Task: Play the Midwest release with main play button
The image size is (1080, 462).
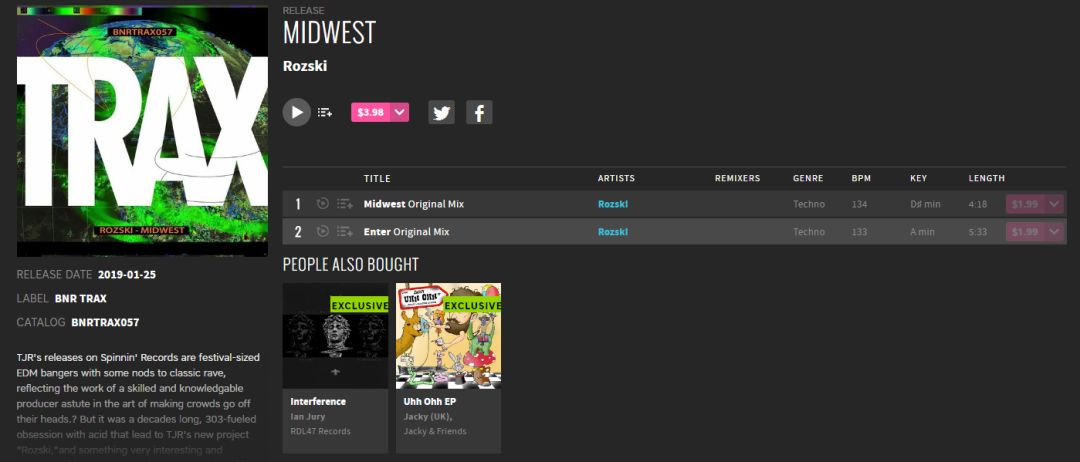Action: click(x=297, y=112)
